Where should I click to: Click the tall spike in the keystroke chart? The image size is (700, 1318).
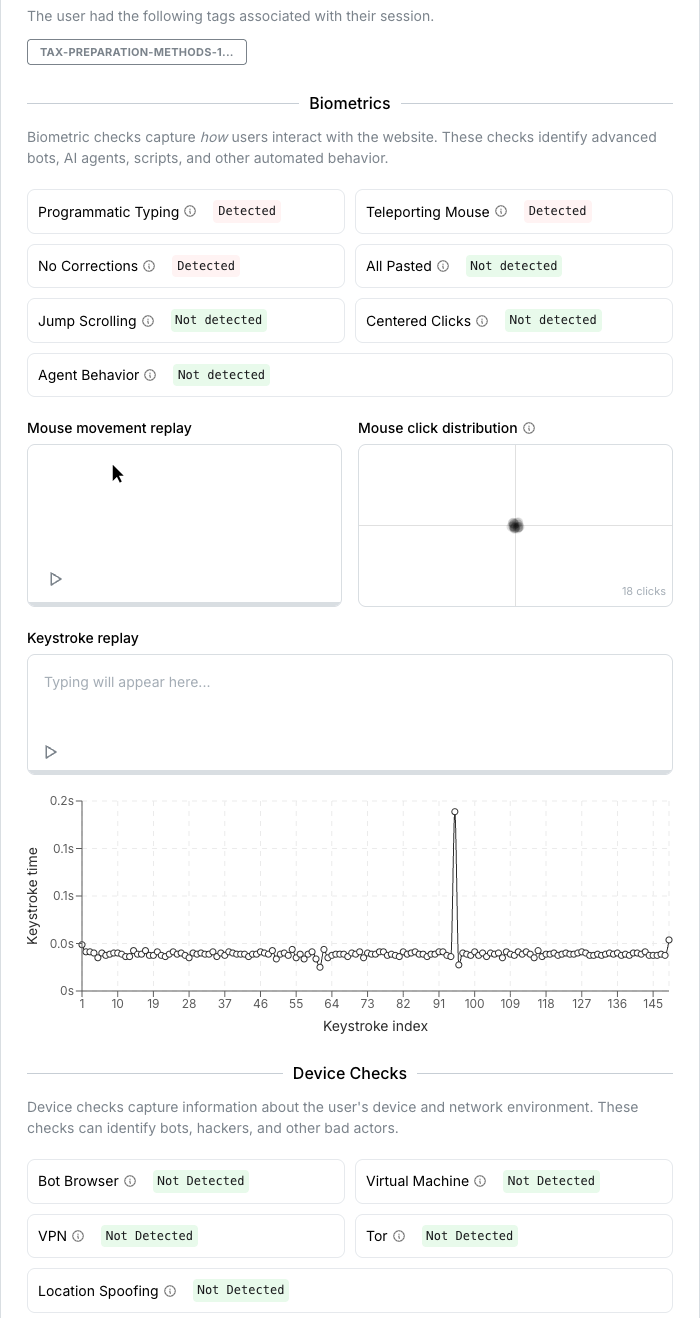[x=456, y=813]
